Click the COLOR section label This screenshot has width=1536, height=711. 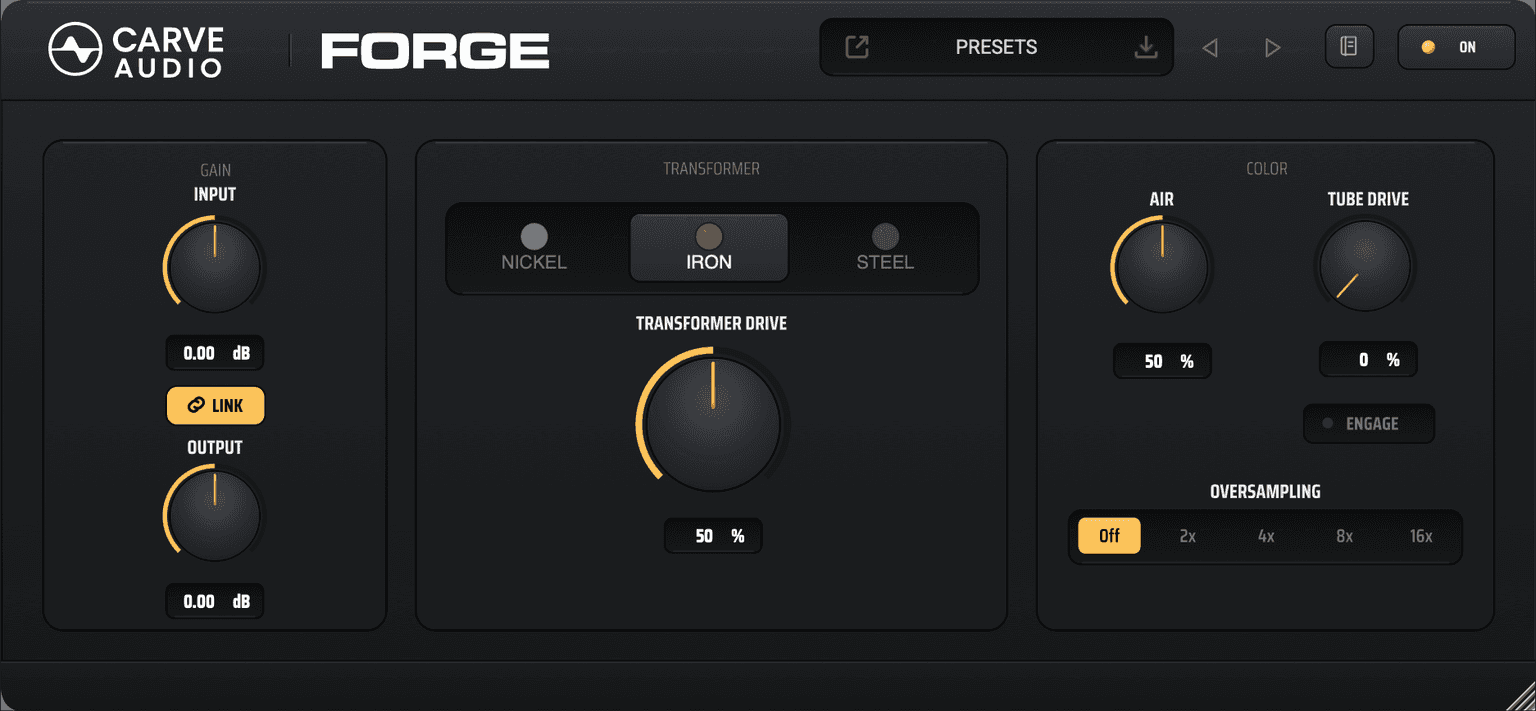click(1266, 169)
